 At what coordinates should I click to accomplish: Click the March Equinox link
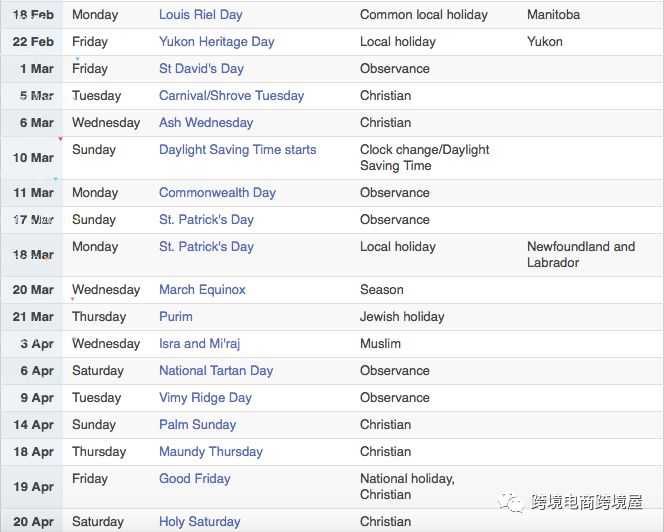(202, 290)
